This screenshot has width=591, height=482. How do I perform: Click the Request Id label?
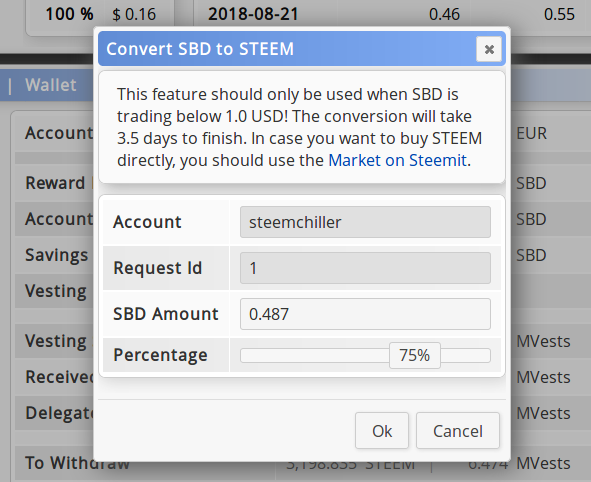[x=158, y=268]
